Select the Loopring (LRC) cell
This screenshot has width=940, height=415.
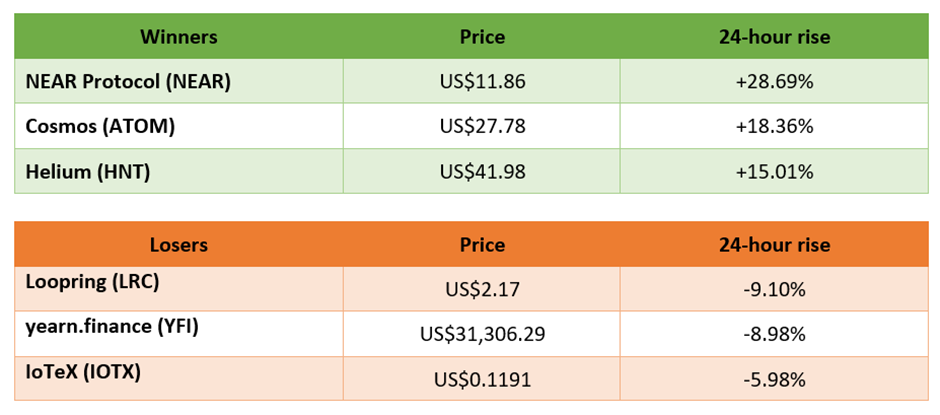click(x=179, y=289)
